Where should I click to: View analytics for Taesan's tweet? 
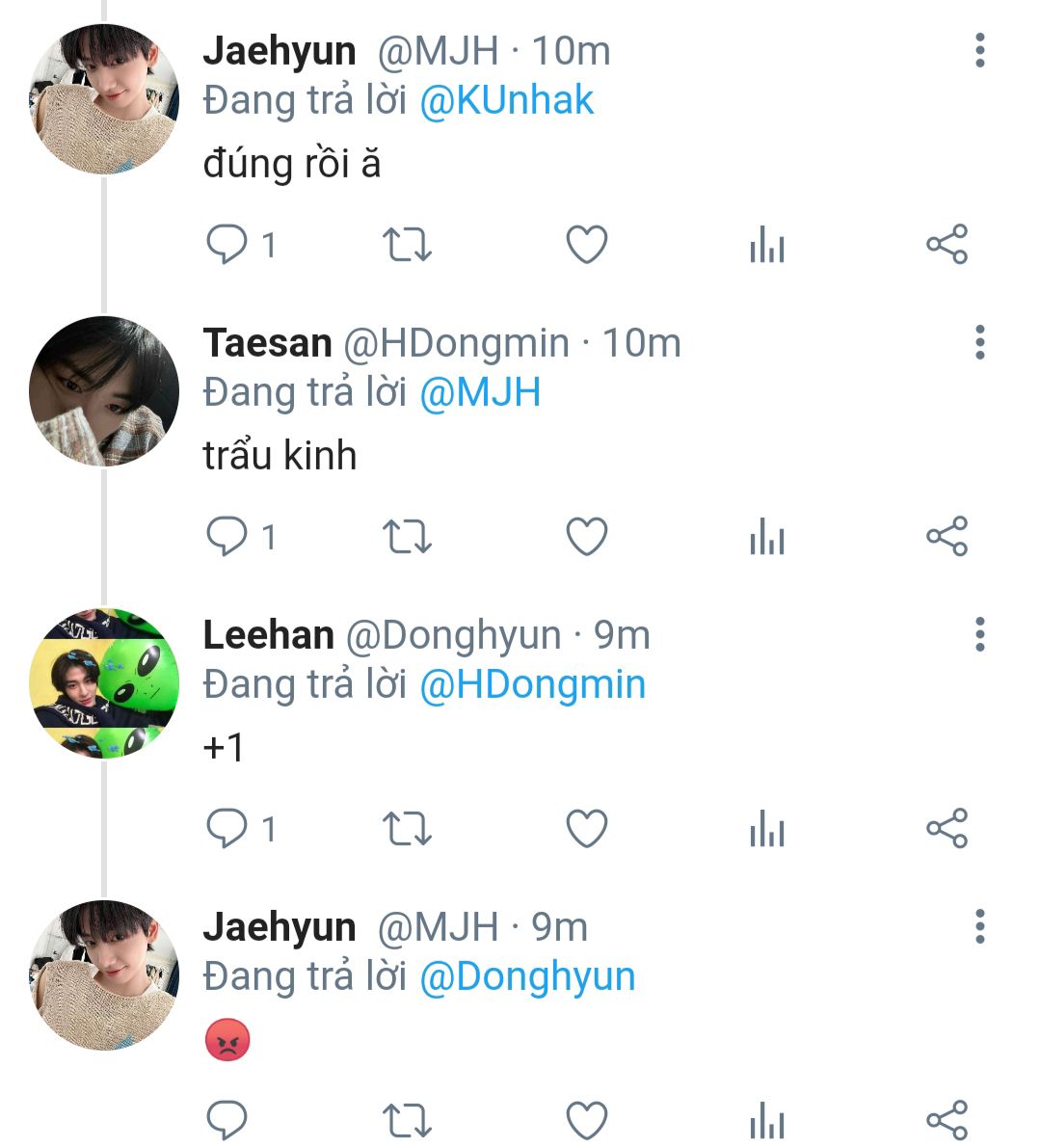tap(766, 537)
